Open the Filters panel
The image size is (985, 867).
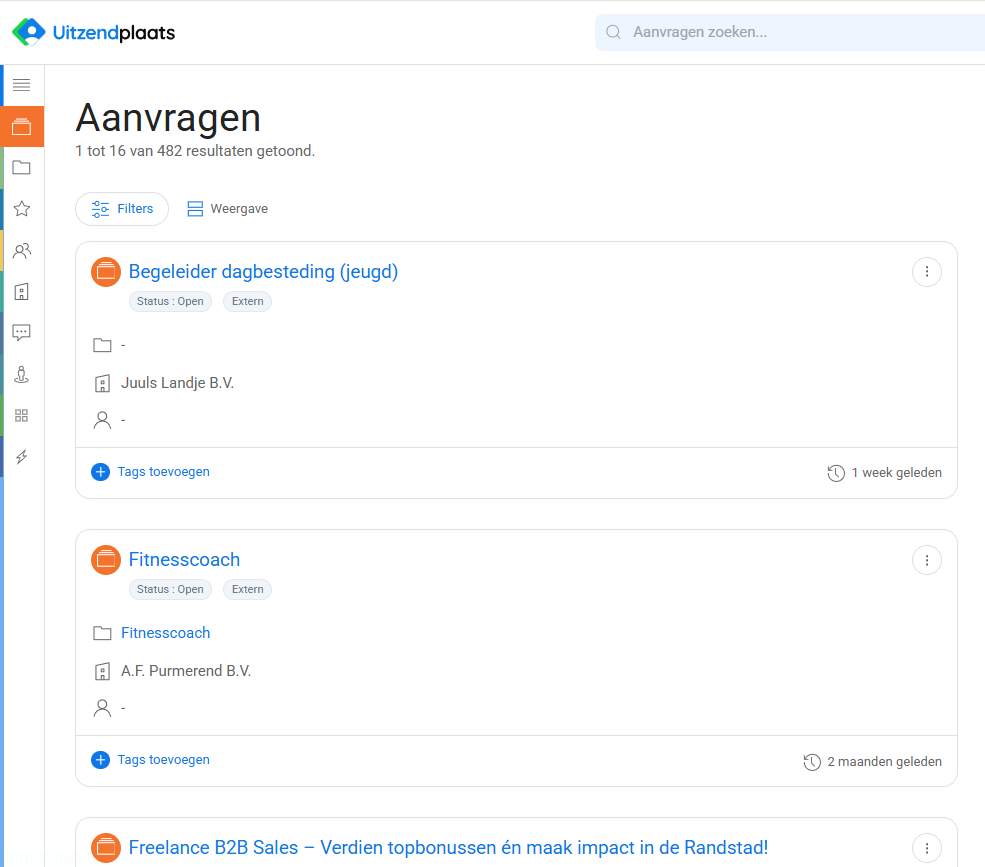click(x=122, y=209)
